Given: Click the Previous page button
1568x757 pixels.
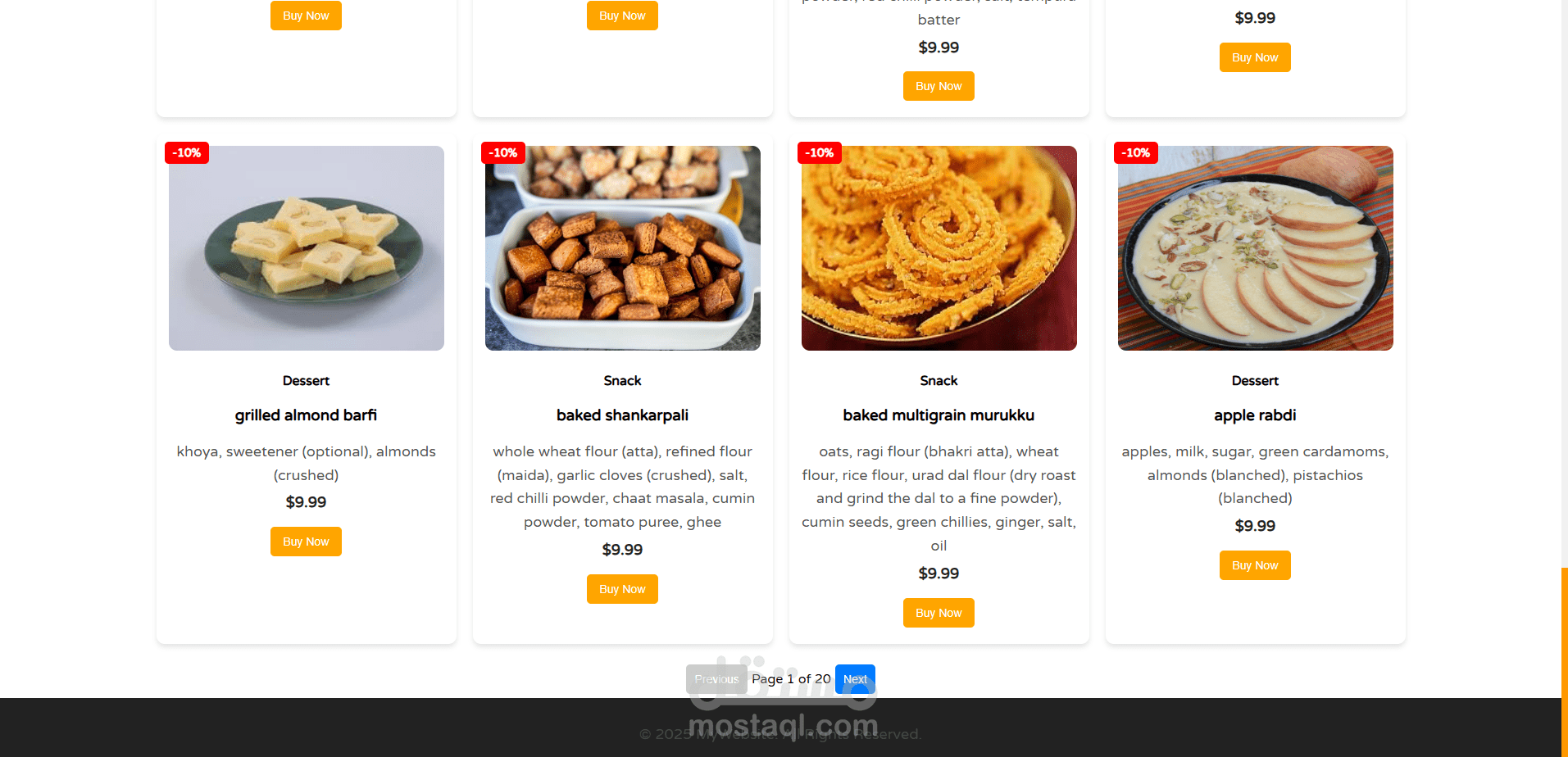Looking at the screenshot, I should click(x=716, y=679).
